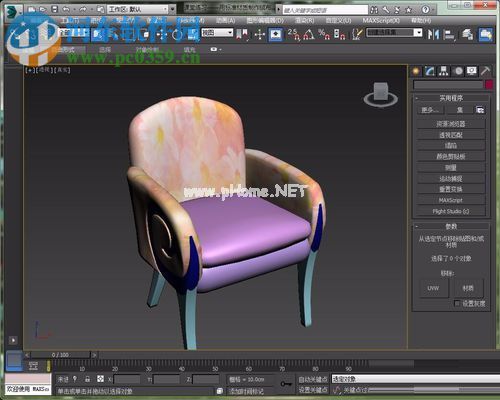Open the named selection sets dropdown

coord(394,33)
